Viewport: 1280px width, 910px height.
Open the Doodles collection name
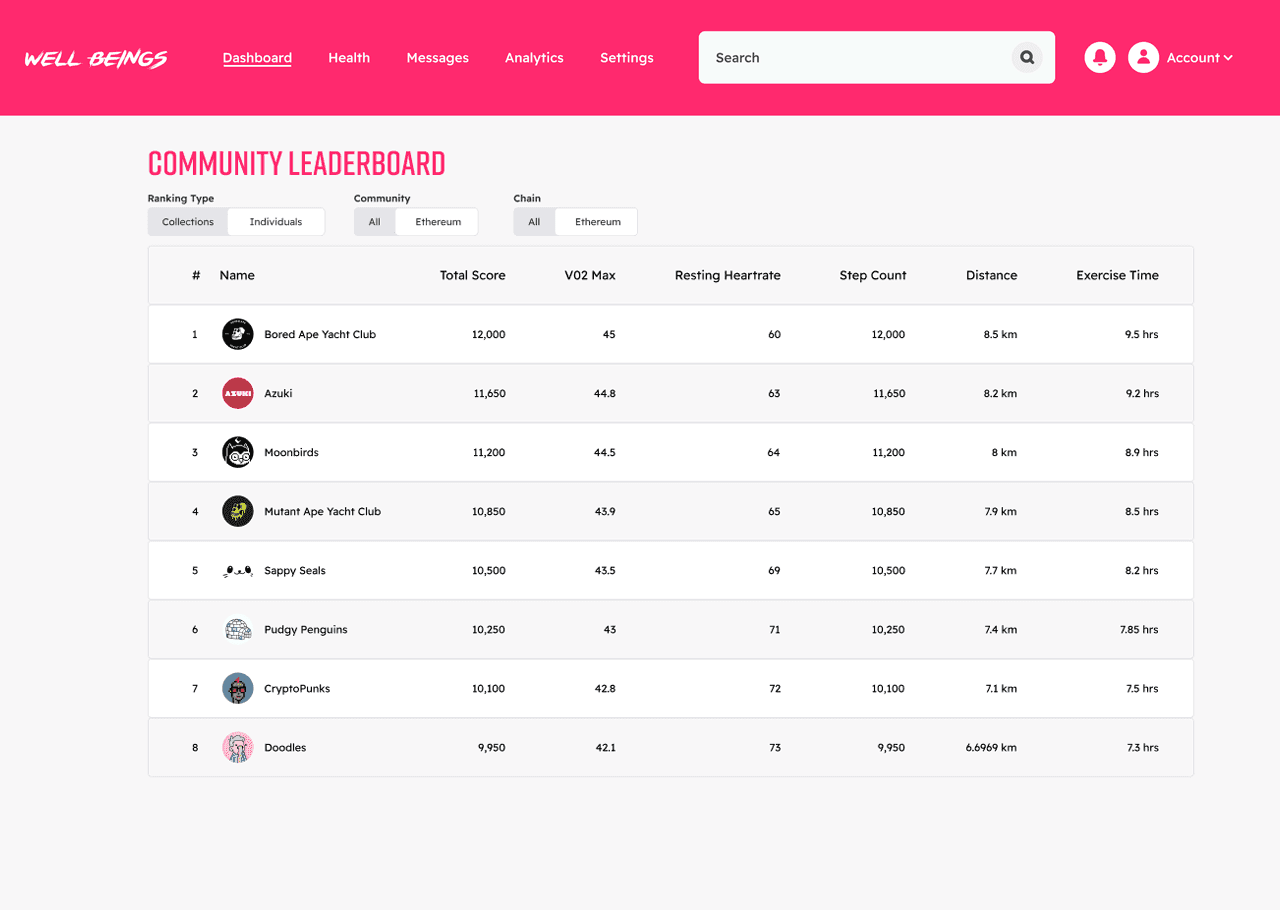click(x=285, y=747)
